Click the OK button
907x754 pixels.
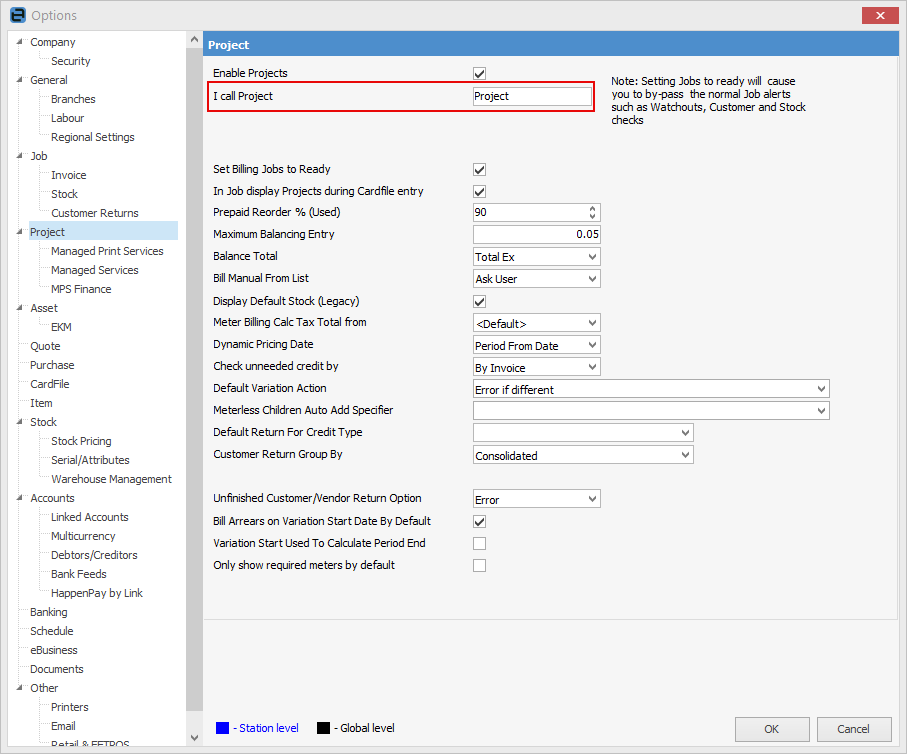(772, 729)
